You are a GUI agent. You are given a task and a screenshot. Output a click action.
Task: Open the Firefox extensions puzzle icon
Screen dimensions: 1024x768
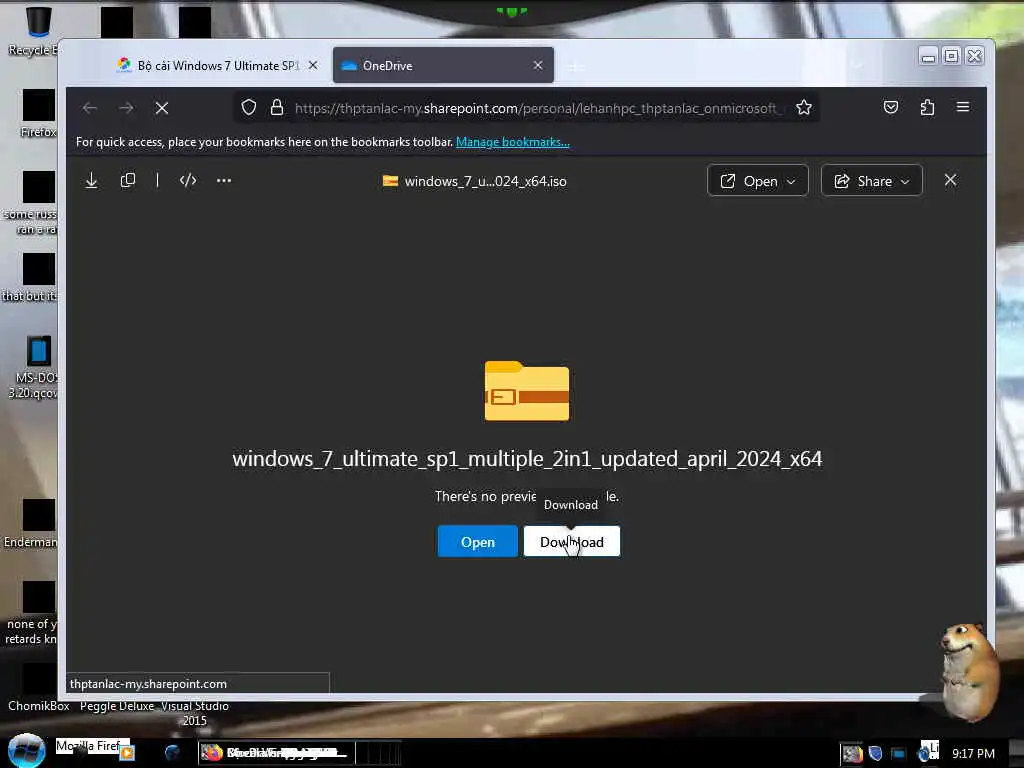click(x=927, y=107)
